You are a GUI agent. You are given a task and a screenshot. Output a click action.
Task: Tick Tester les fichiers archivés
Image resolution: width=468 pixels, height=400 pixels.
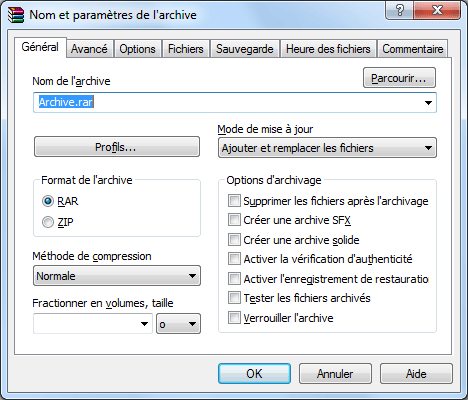click(x=234, y=298)
